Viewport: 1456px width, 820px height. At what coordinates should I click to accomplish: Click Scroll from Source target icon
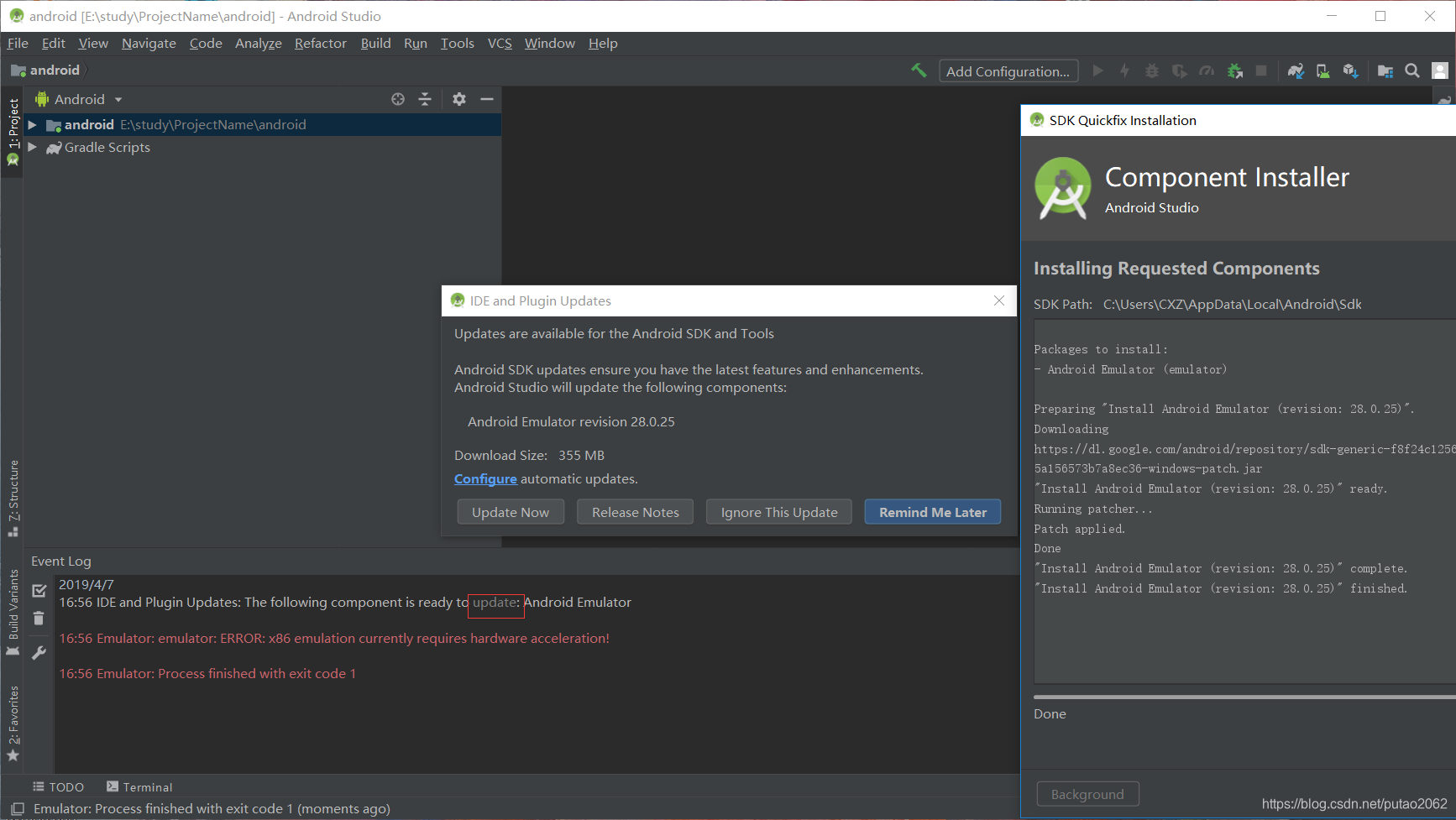coord(398,99)
